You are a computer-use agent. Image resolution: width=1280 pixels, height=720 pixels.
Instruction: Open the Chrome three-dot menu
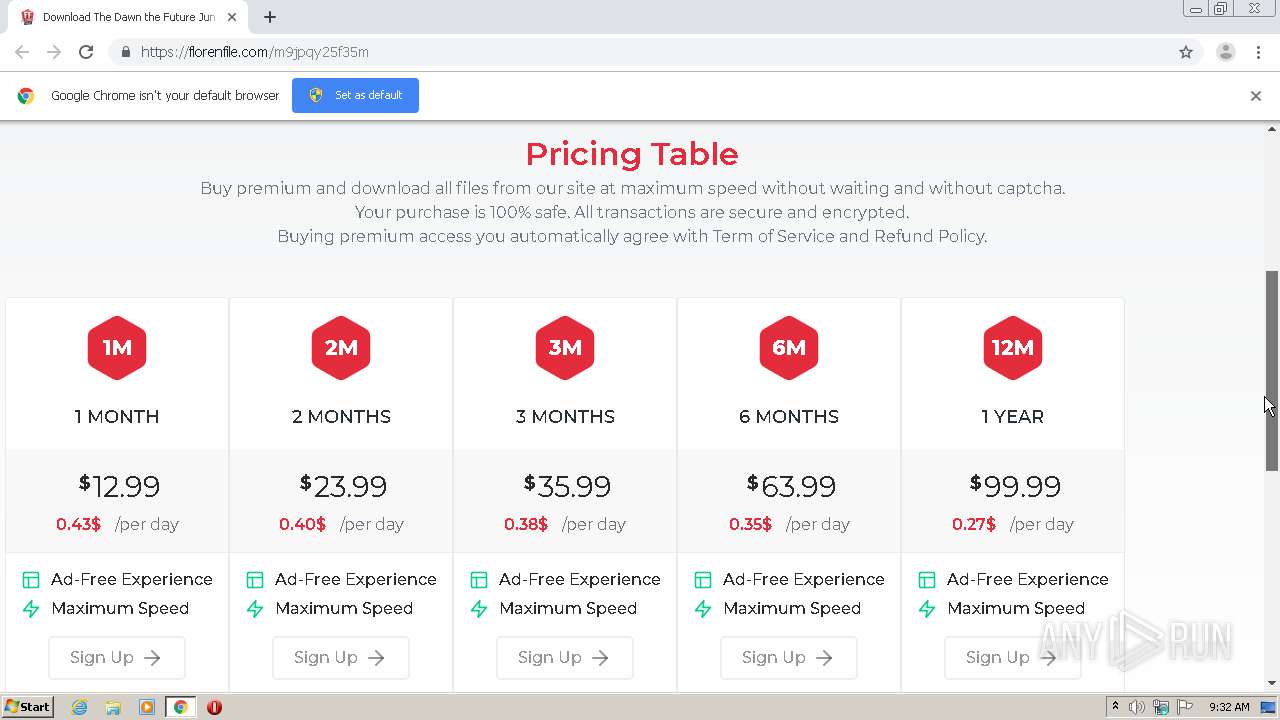(x=1258, y=52)
